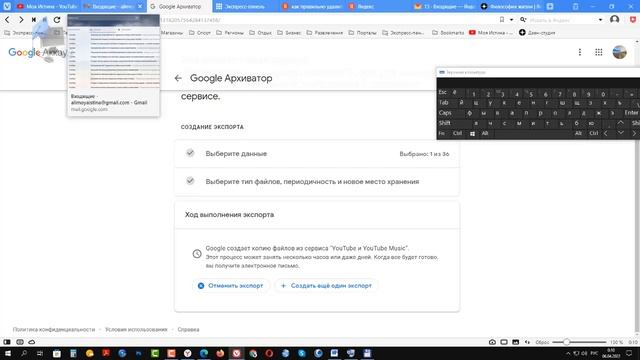The height and width of the screenshot is (360, 640).
Task: Open the Google apps grid
Action: tap(598, 52)
